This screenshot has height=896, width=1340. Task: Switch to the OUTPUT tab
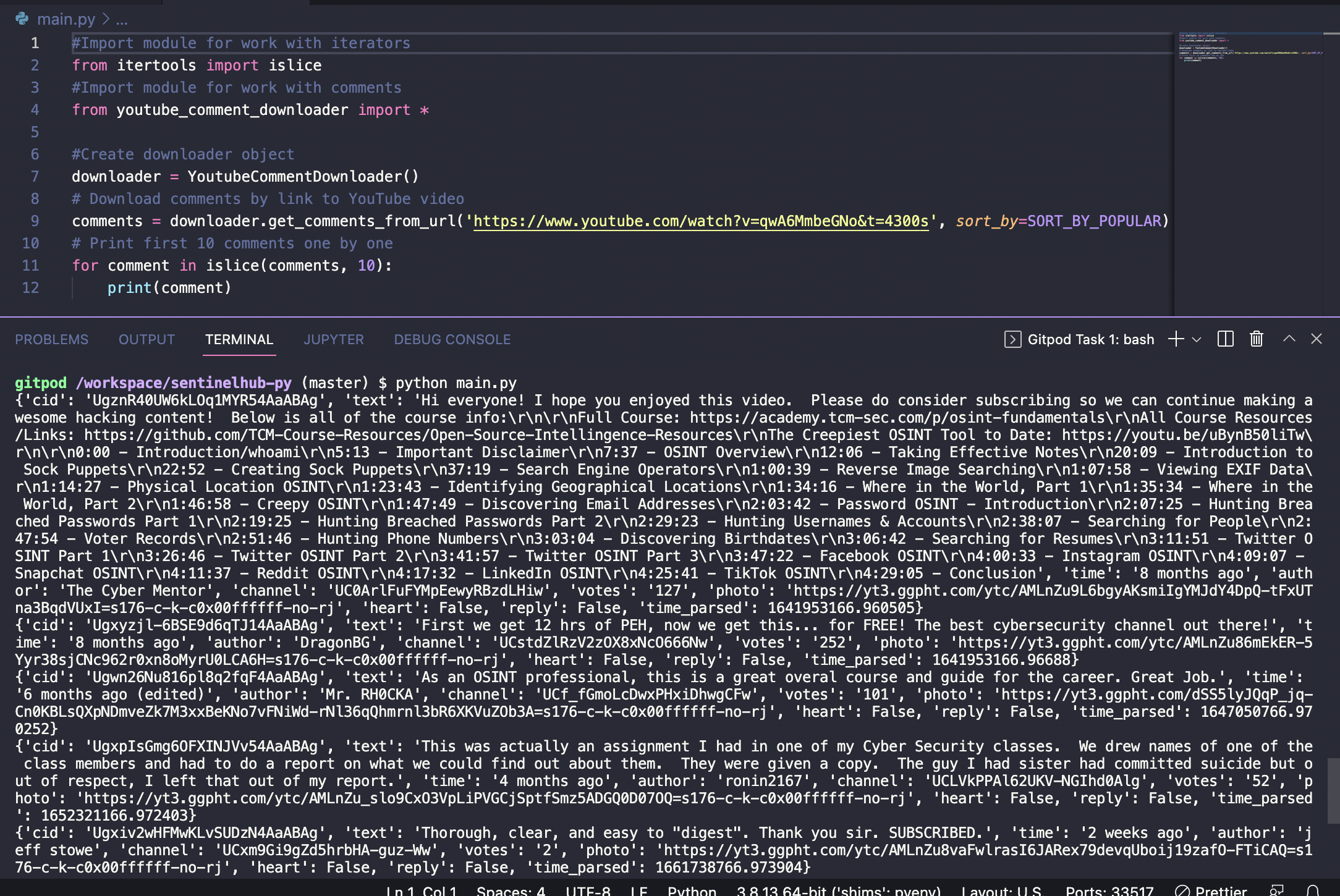[x=147, y=339]
